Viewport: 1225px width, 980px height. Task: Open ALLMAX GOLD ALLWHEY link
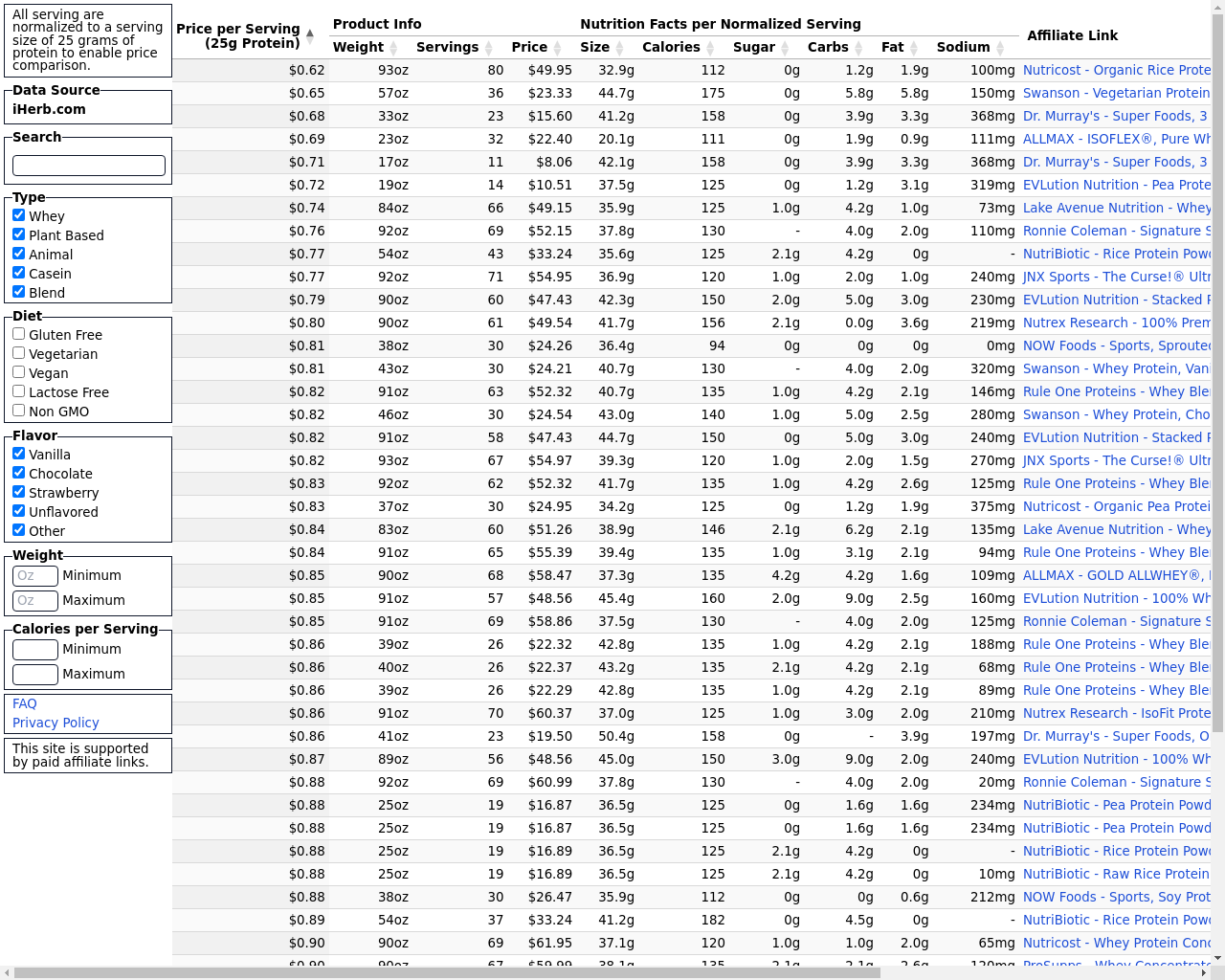point(1117,575)
